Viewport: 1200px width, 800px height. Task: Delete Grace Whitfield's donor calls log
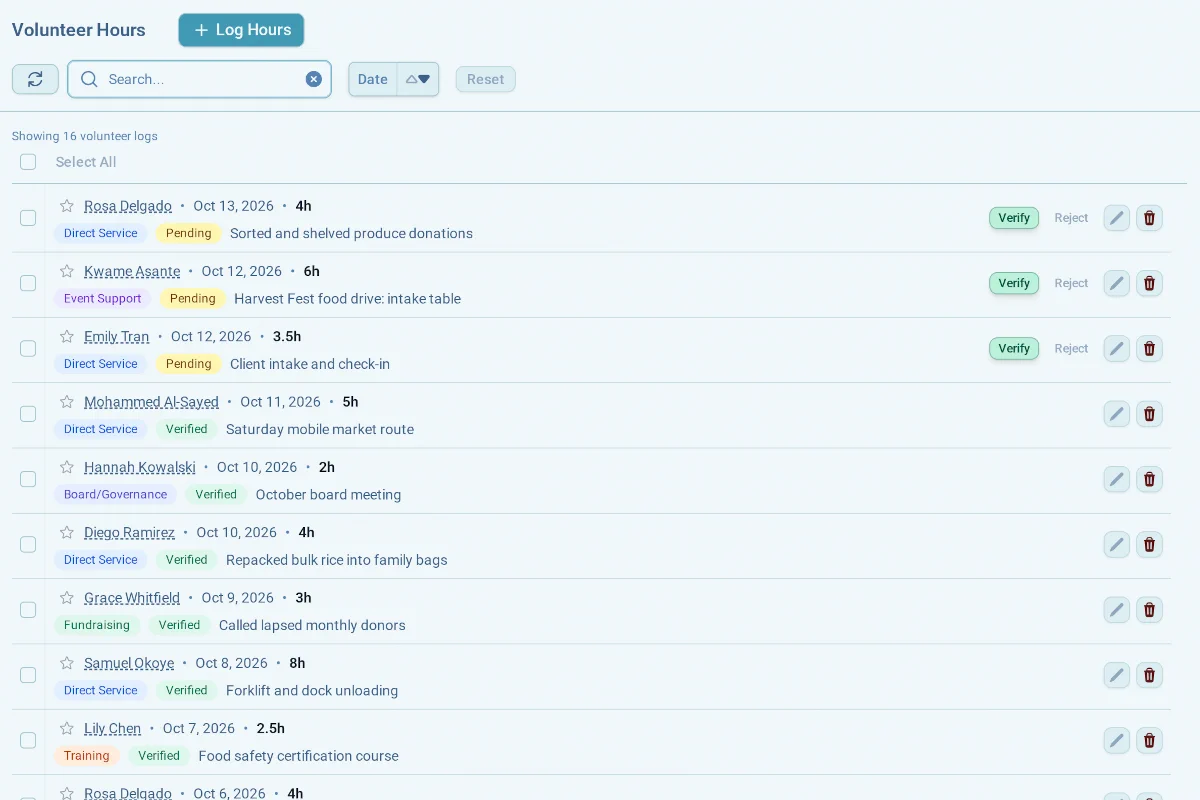[x=1150, y=609]
